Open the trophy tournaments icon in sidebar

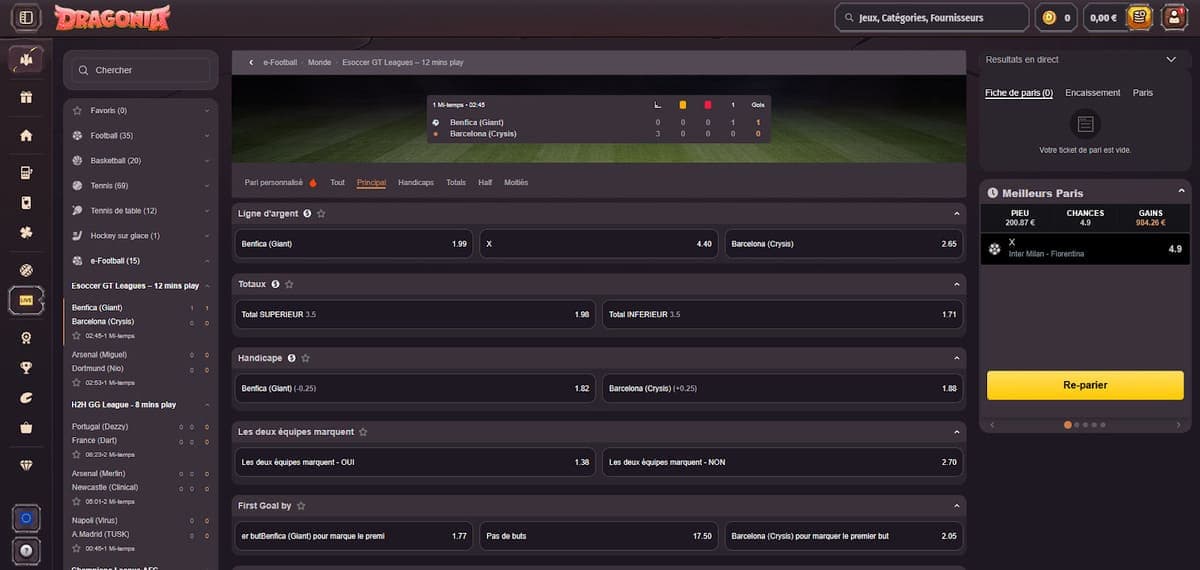[26, 367]
